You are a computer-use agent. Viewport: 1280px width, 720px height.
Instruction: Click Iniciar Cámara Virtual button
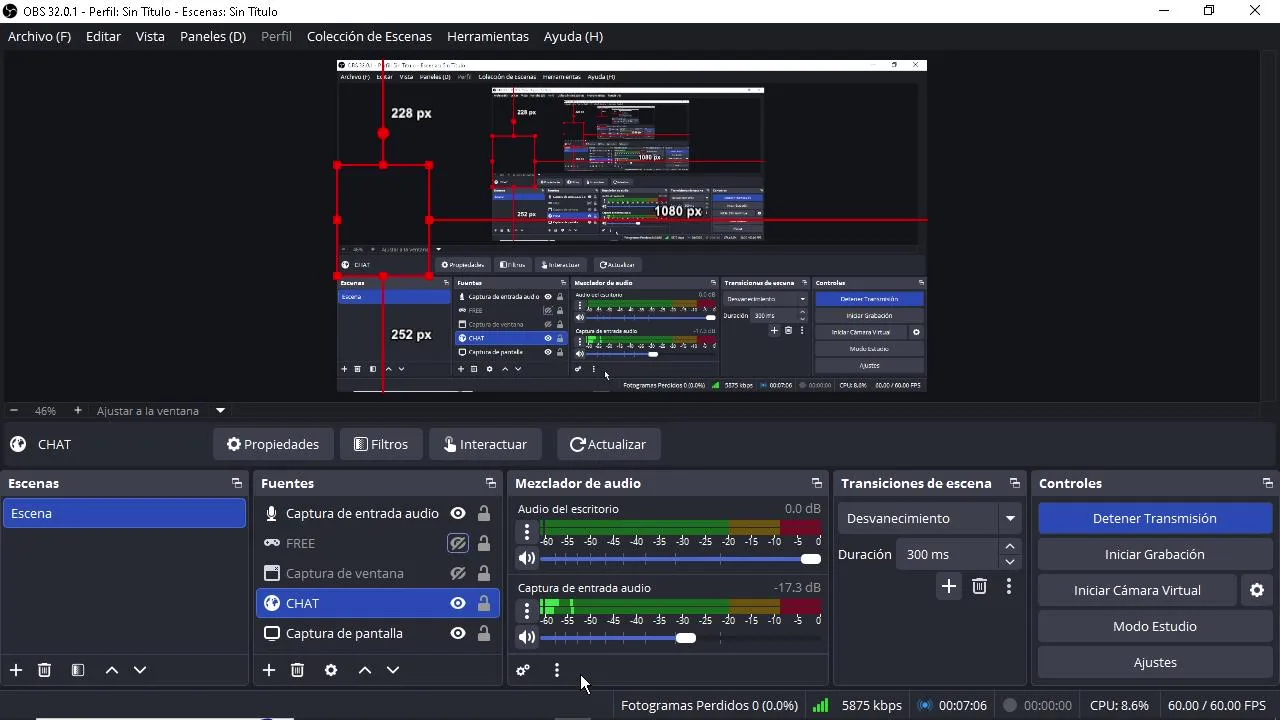tap(1137, 590)
